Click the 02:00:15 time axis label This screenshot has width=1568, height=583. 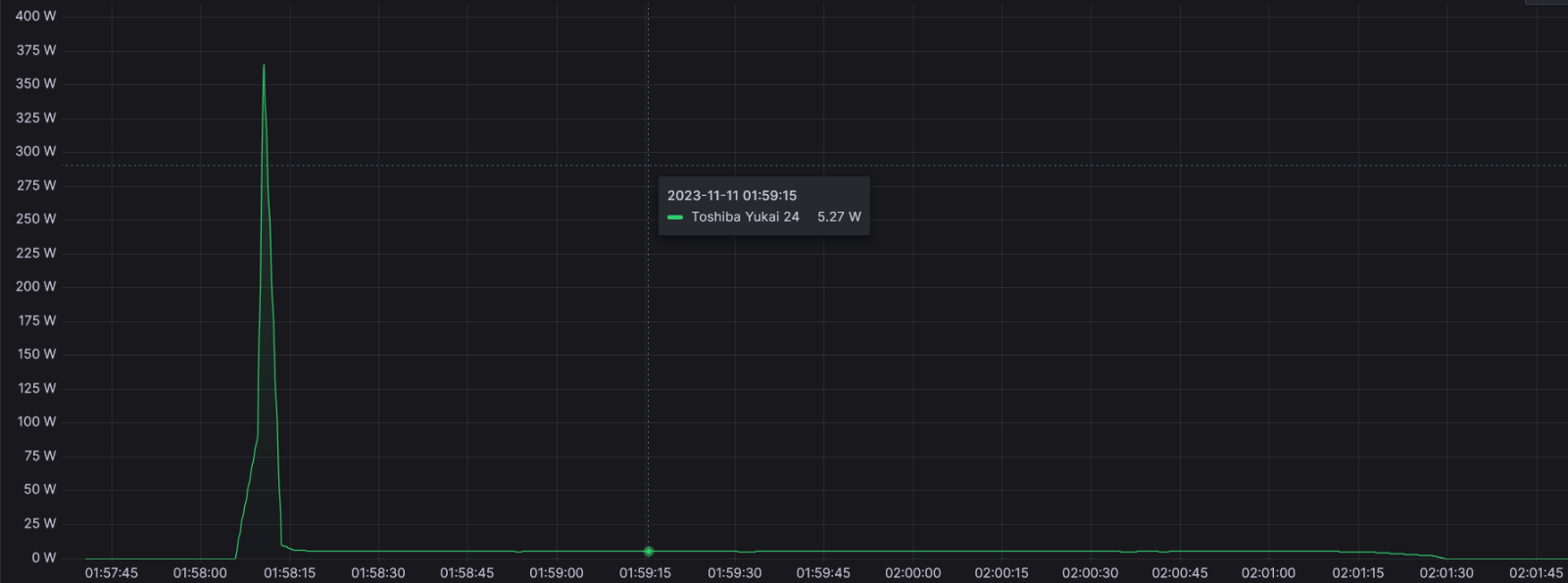coord(1002,573)
